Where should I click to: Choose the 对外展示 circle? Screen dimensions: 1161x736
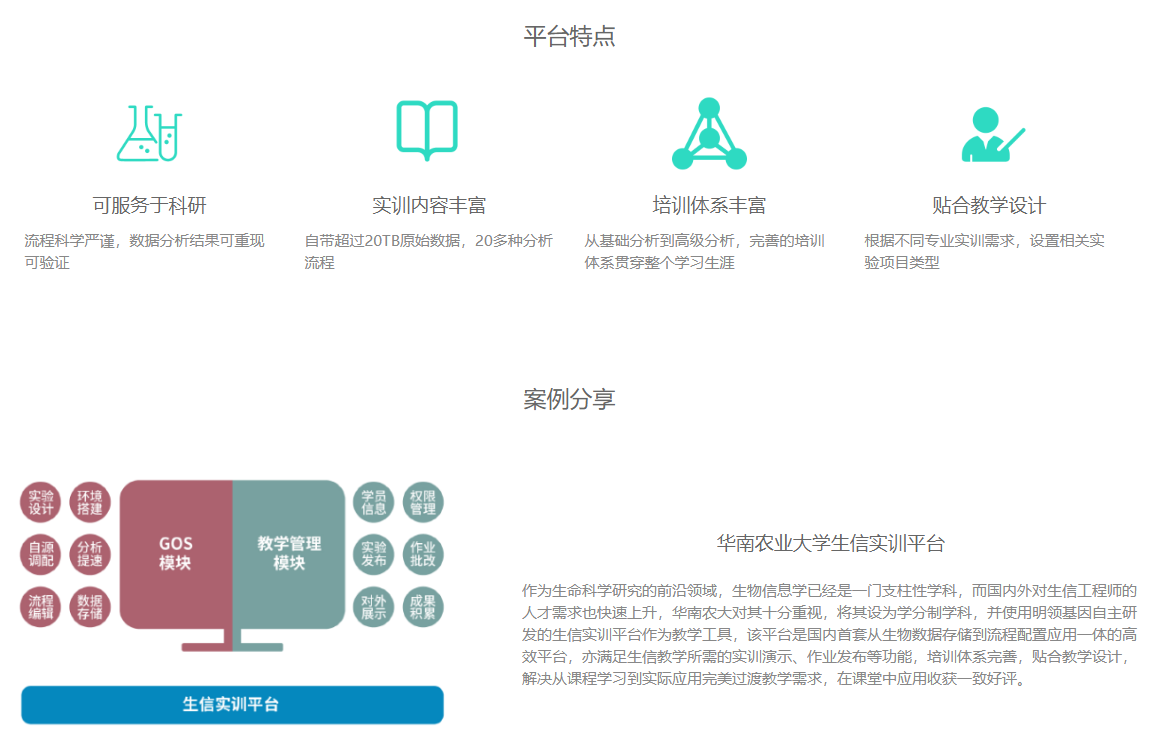tap(373, 606)
